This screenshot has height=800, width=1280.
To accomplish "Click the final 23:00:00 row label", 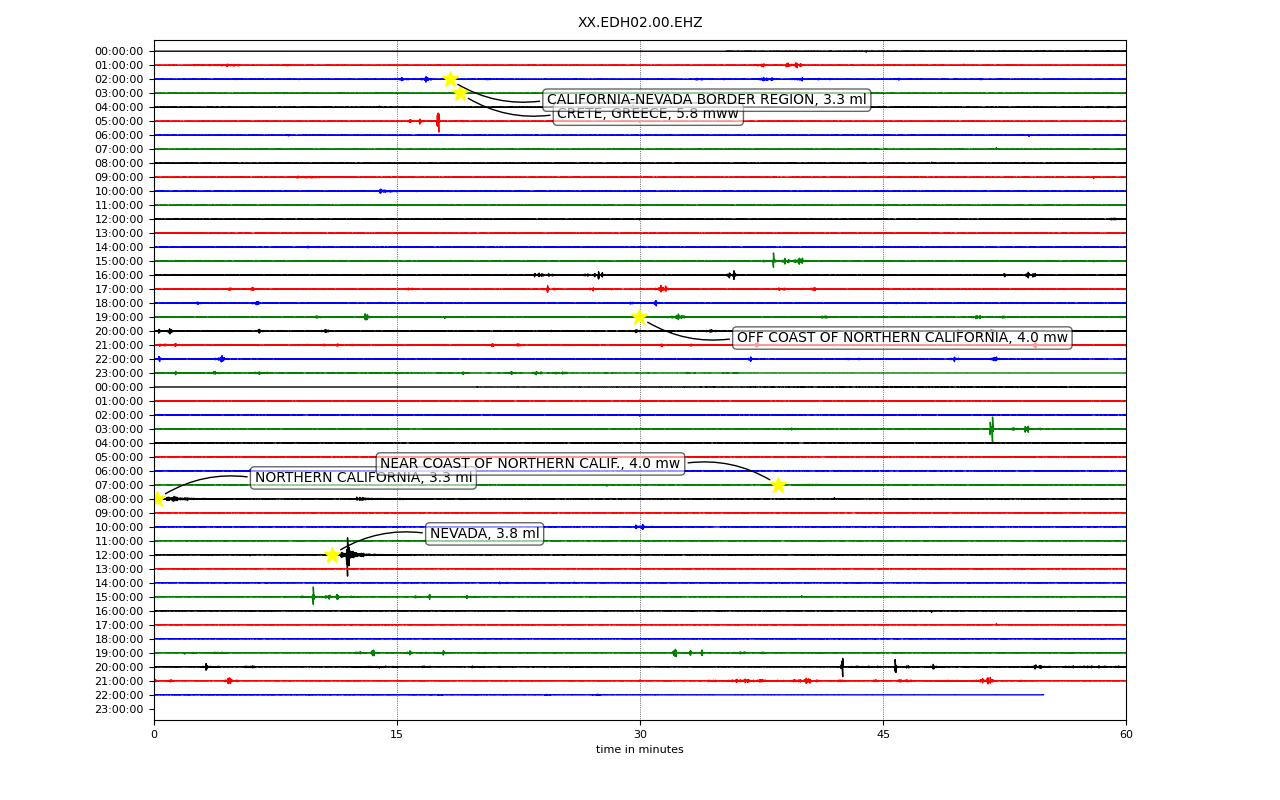I will coord(119,709).
